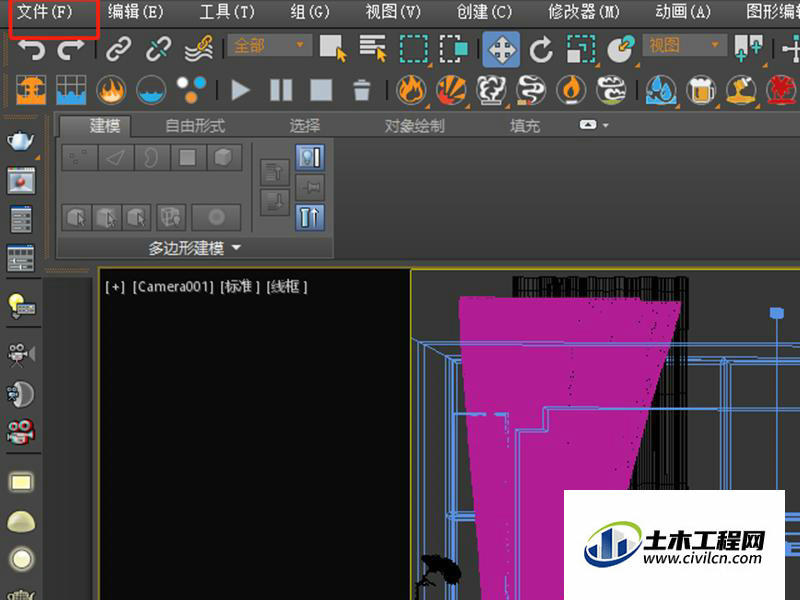Open the 编辑(E) menu

pyautogui.click(x=136, y=12)
